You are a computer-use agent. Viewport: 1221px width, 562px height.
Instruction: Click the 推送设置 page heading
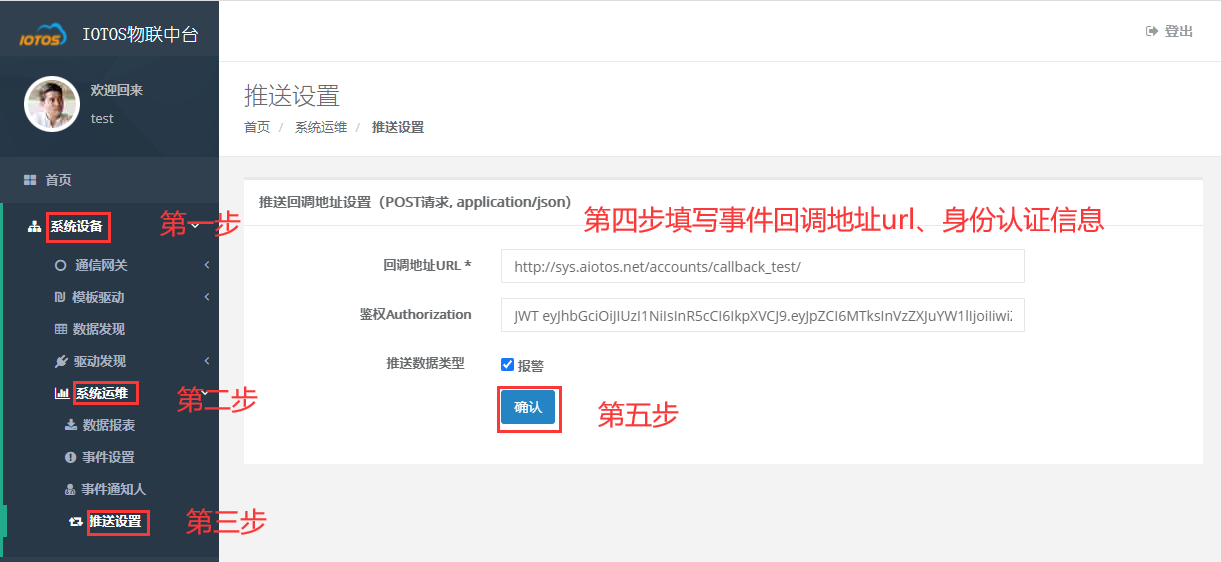point(292,95)
